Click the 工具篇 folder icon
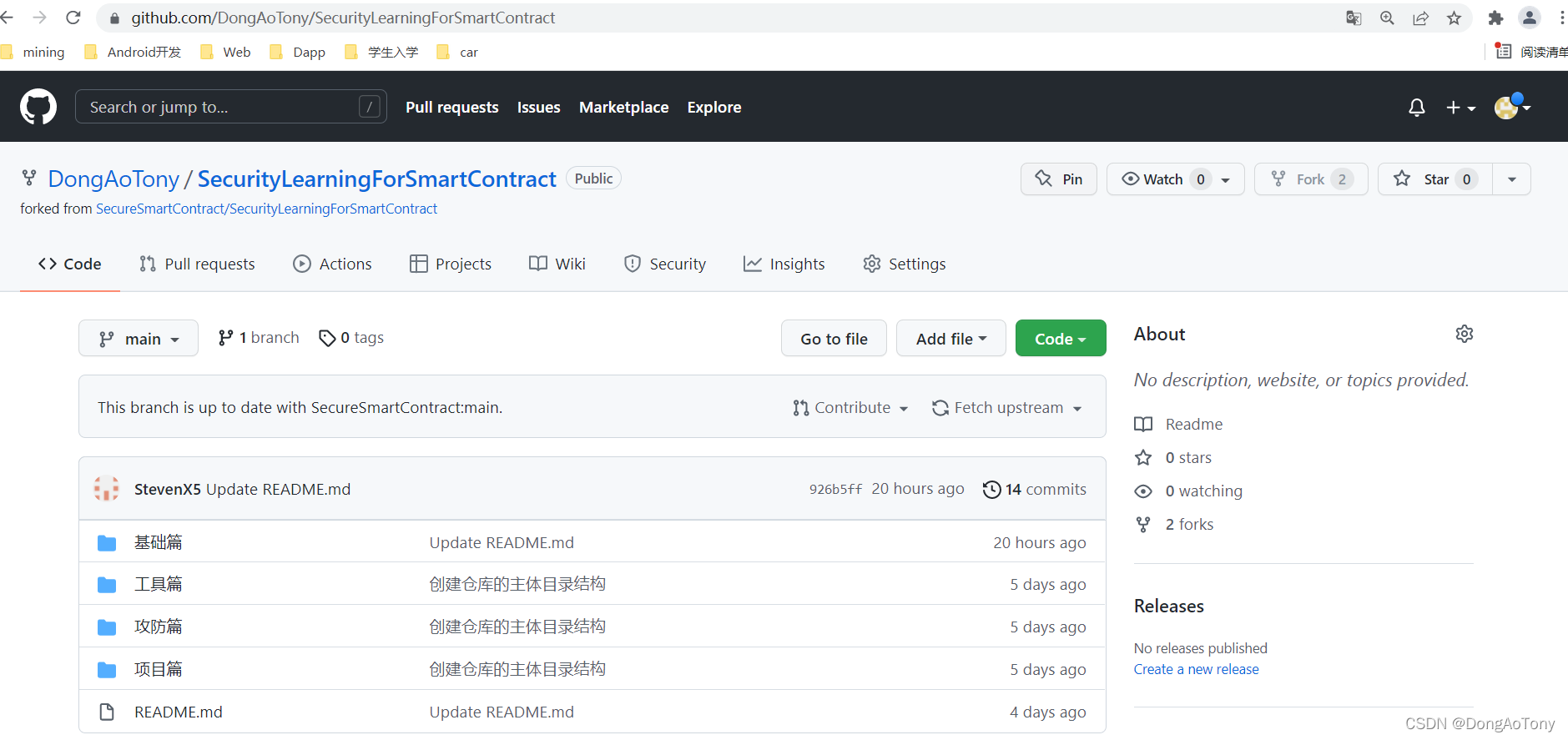 coord(107,585)
